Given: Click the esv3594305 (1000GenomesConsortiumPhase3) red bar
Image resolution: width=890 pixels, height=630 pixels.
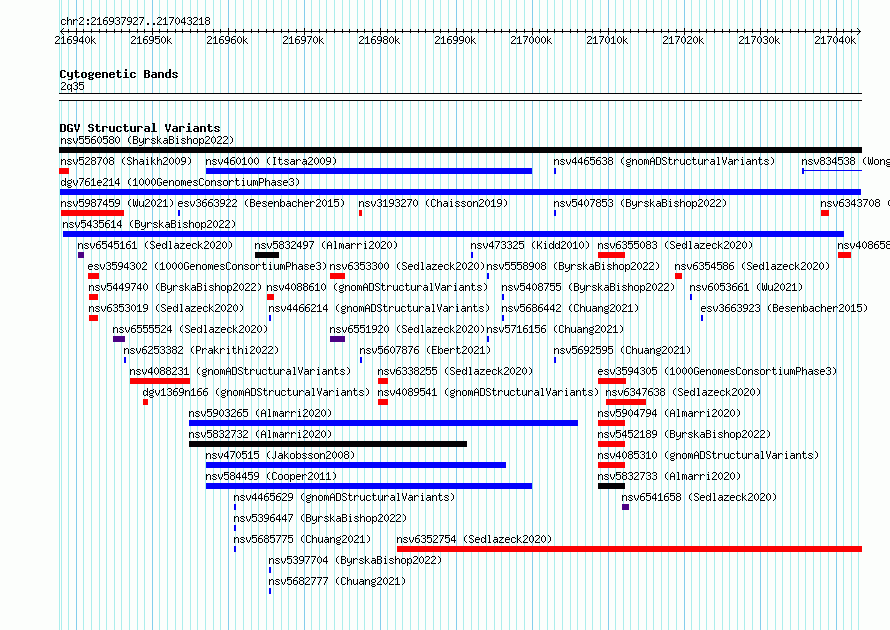Looking at the screenshot, I should pos(611,381).
